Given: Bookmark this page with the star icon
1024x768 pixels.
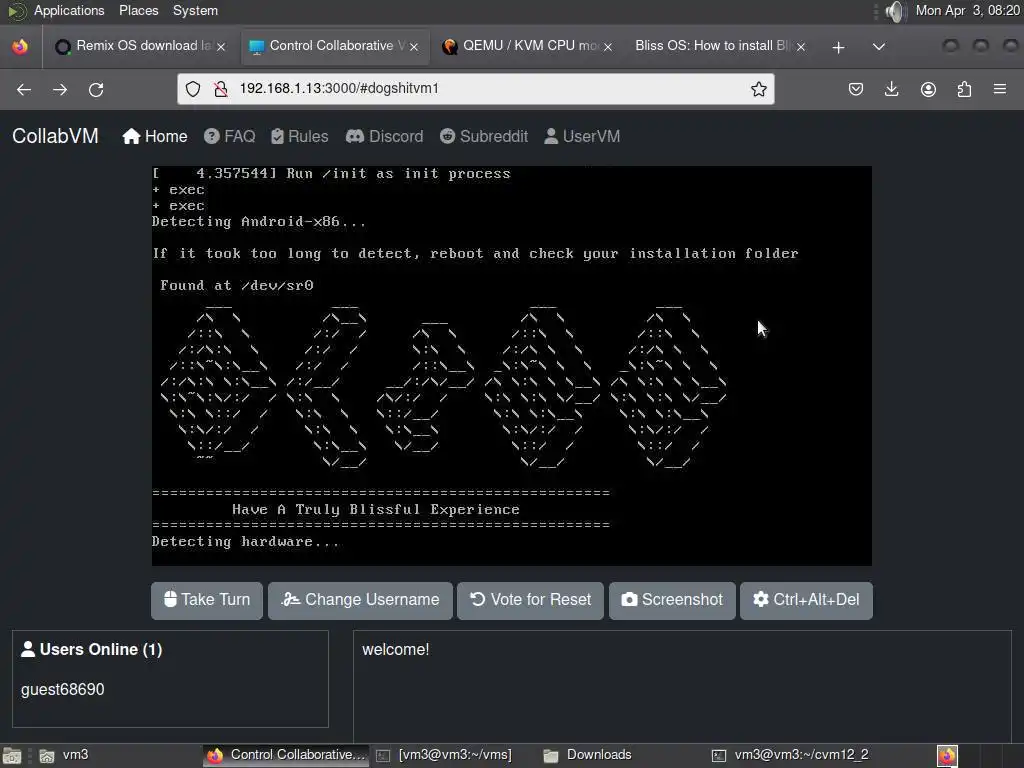Looking at the screenshot, I should pos(758,89).
